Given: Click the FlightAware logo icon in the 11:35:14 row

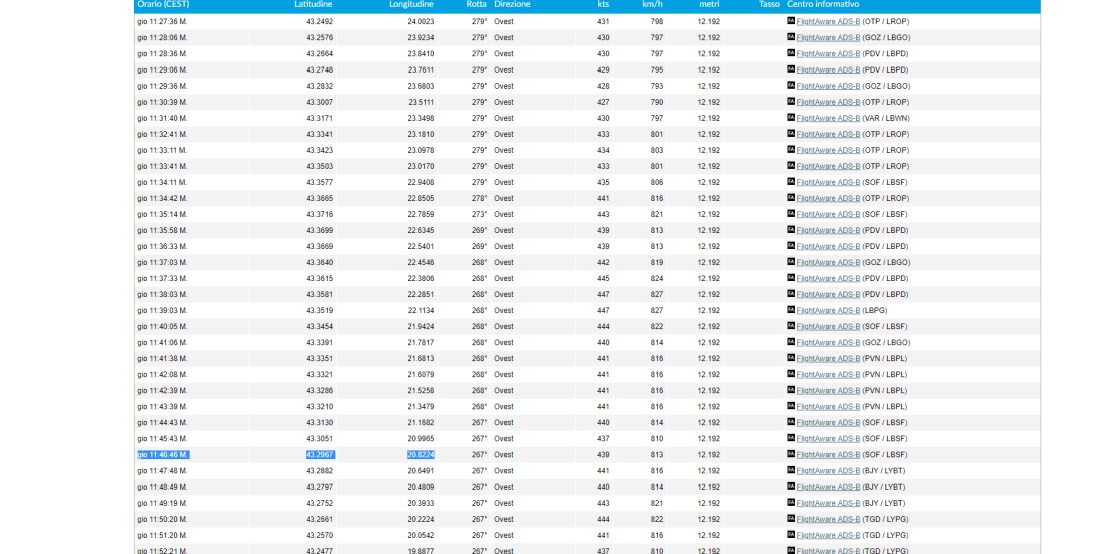Looking at the screenshot, I should pos(791,214).
